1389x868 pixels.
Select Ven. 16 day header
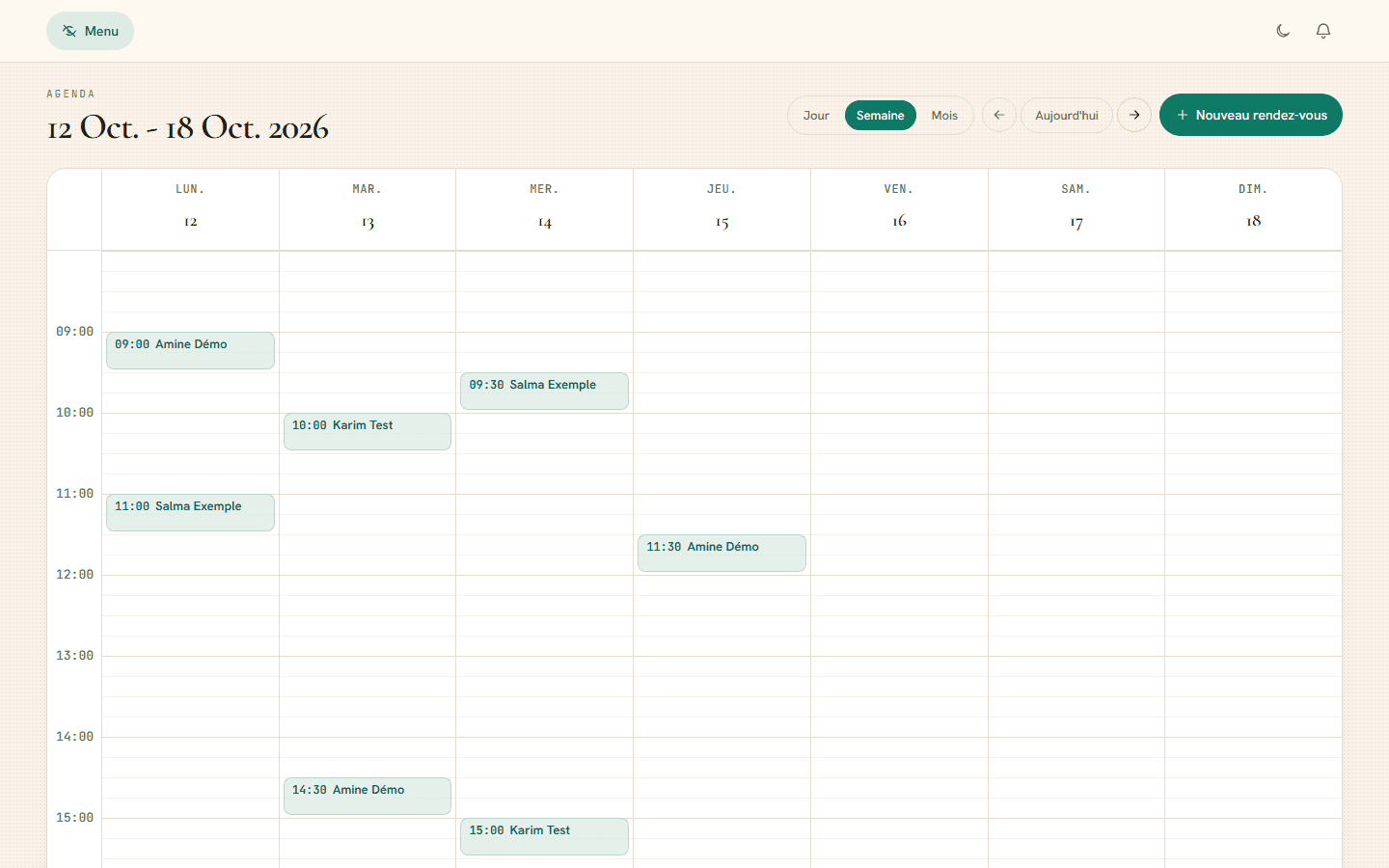[x=899, y=209]
